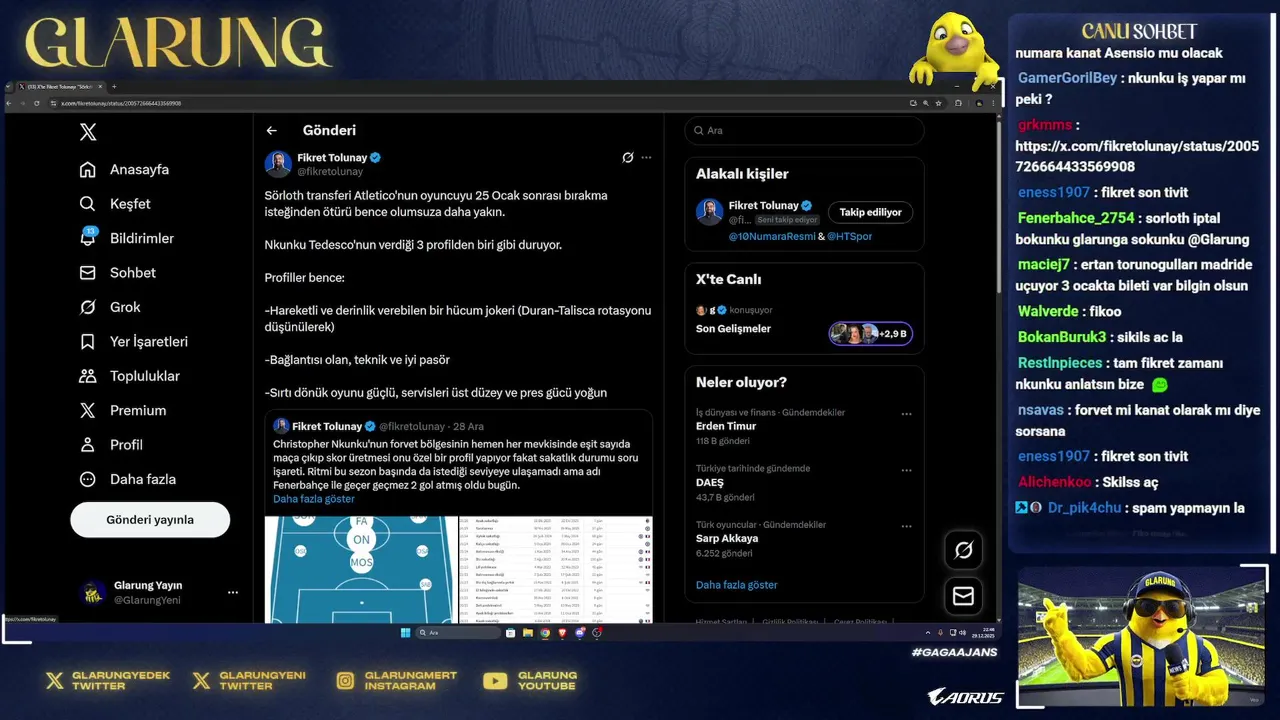Go back with the Gönderi arrow
1280x720 pixels.
point(271,131)
